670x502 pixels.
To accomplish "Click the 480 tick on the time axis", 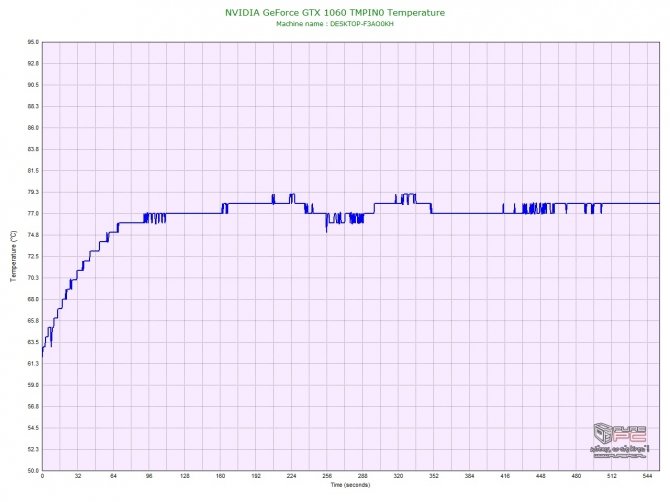I will pyautogui.click(x=576, y=476).
